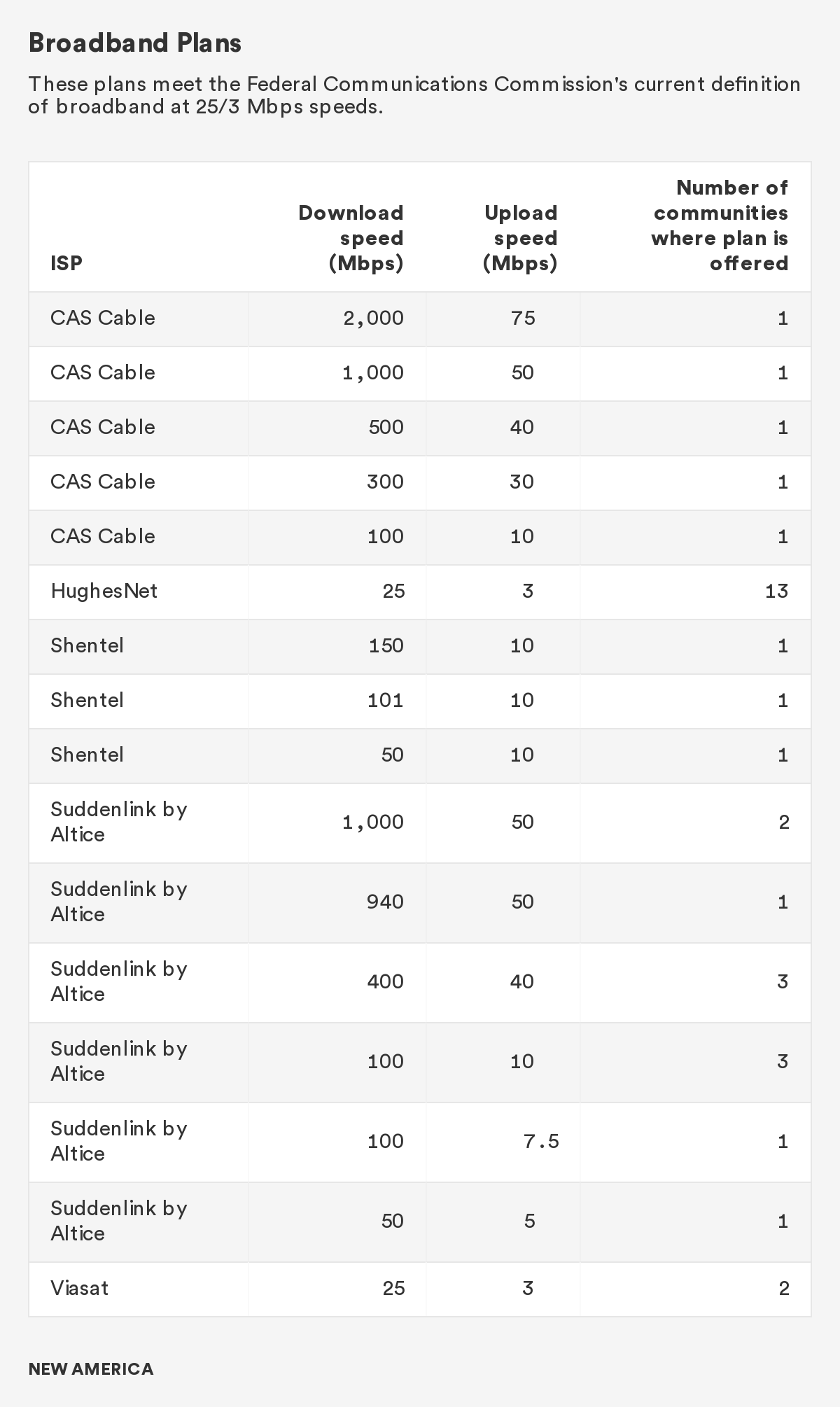Viewport: 840px width, 1407px height.
Task: Select the 150 download speed cell
Action: point(386,646)
